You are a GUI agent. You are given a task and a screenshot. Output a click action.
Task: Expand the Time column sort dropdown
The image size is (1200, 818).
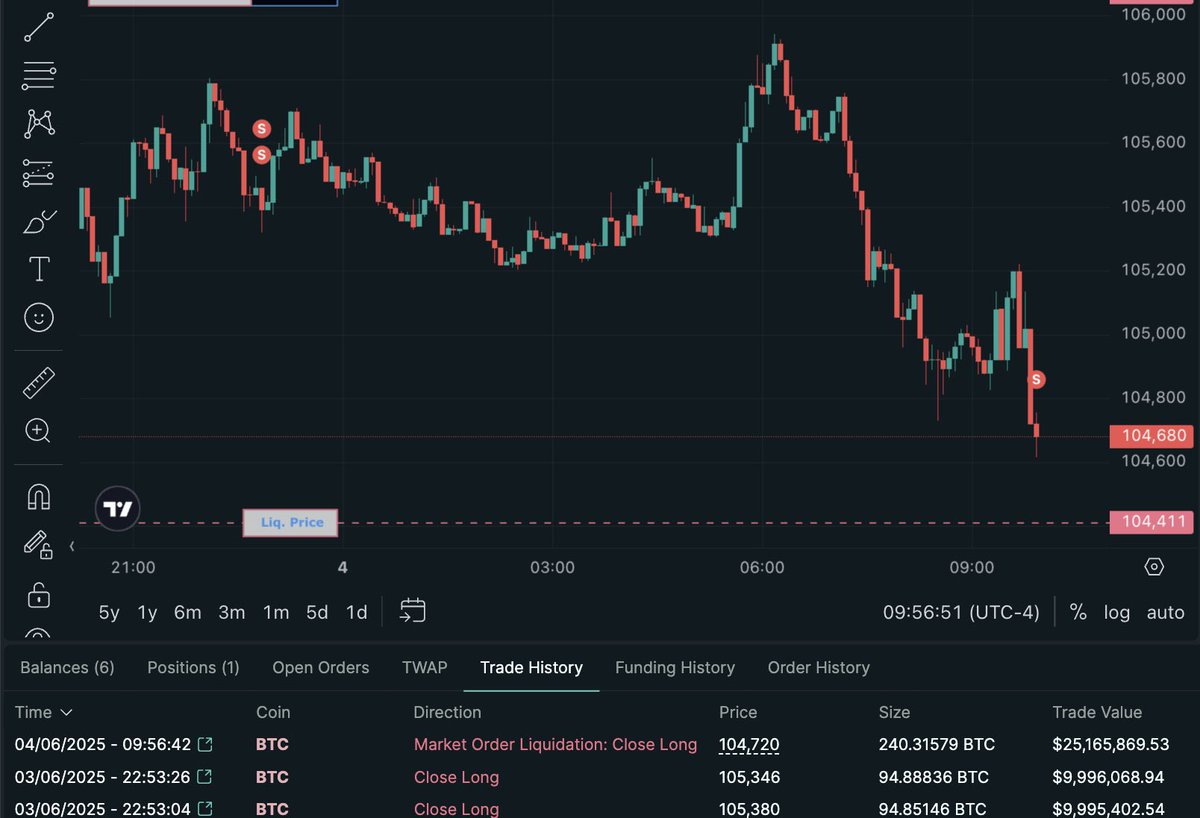click(x=66, y=712)
